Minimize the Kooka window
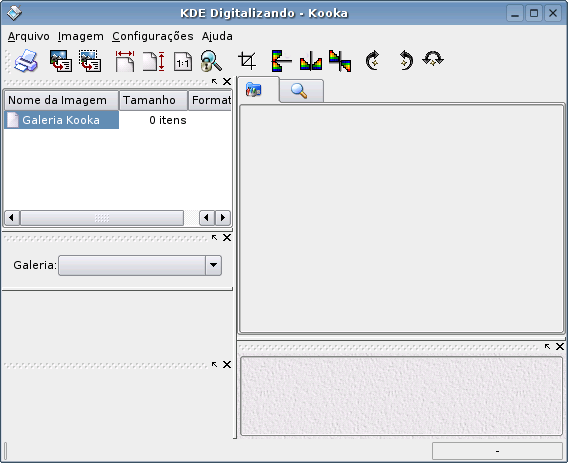The image size is (568, 463). tap(515, 13)
